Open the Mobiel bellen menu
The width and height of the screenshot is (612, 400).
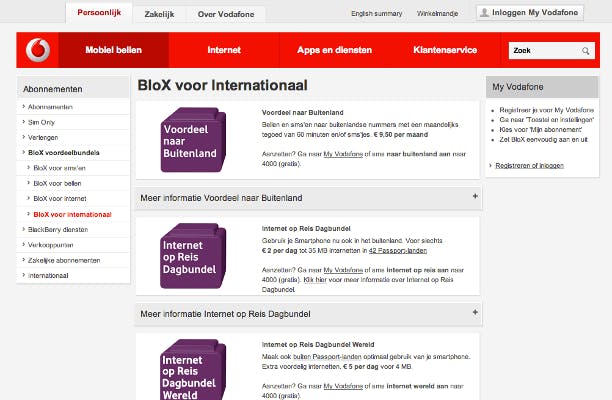[x=114, y=50]
